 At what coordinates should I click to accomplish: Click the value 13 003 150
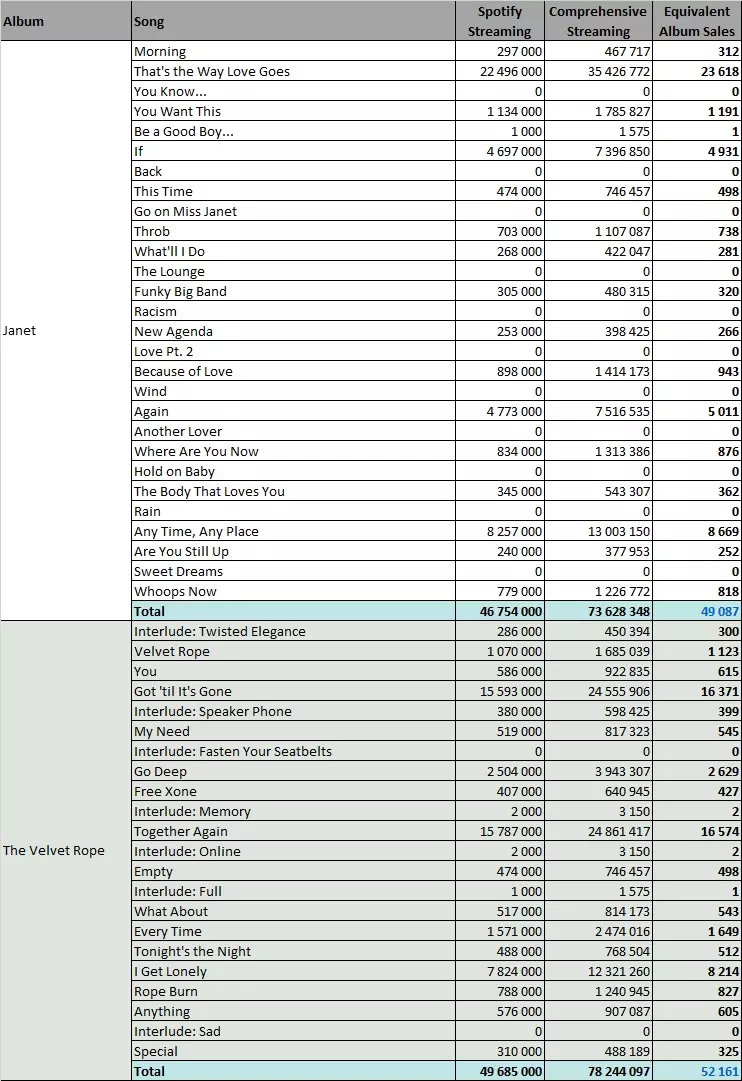coord(598,531)
